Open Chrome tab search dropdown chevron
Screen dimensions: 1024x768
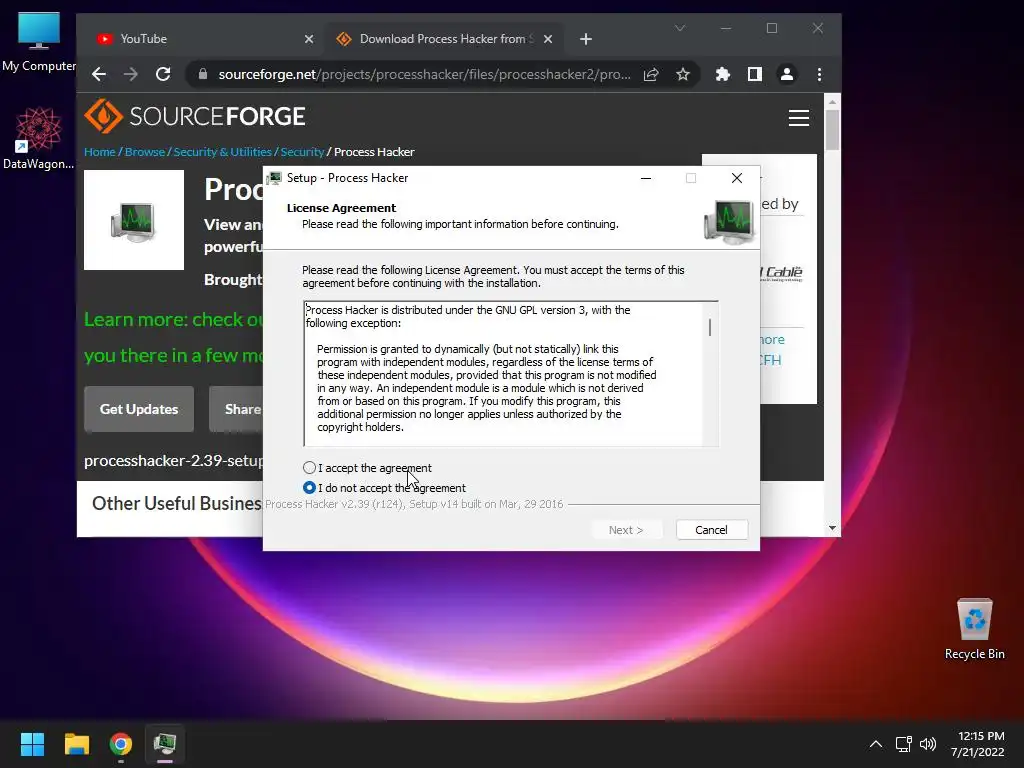pyautogui.click(x=680, y=28)
